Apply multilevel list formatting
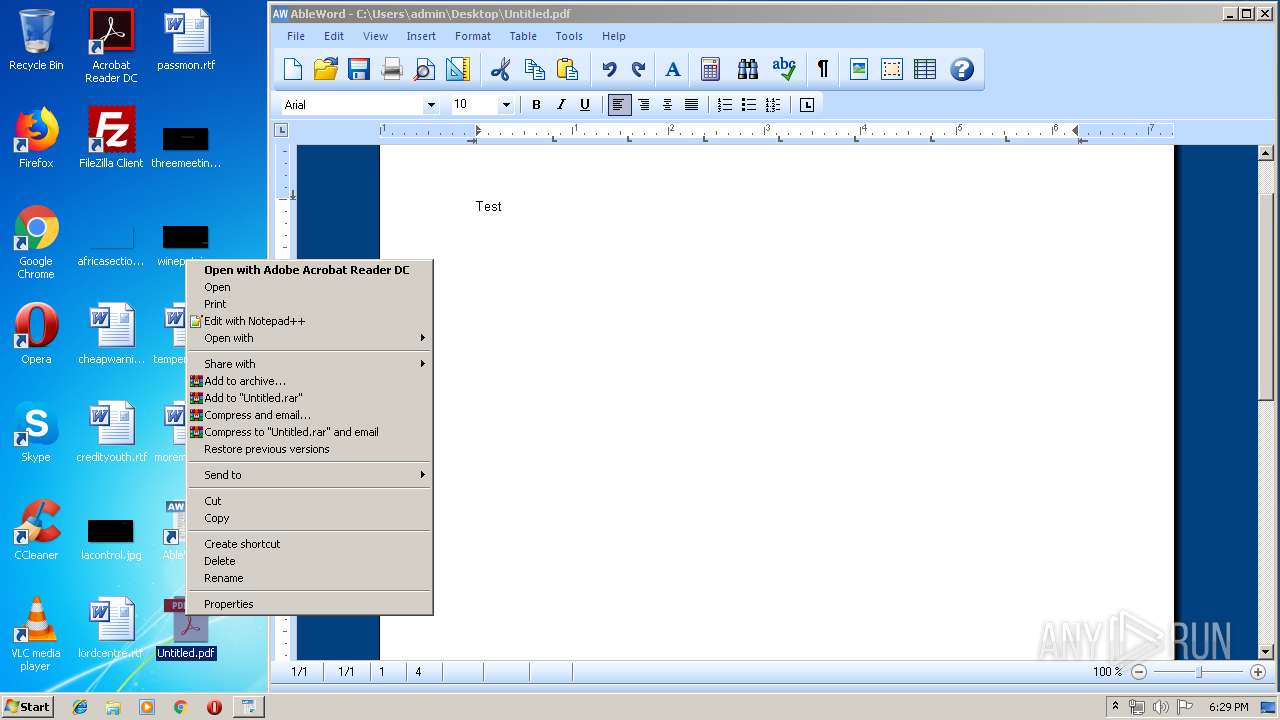The image size is (1280, 720). click(x=773, y=105)
